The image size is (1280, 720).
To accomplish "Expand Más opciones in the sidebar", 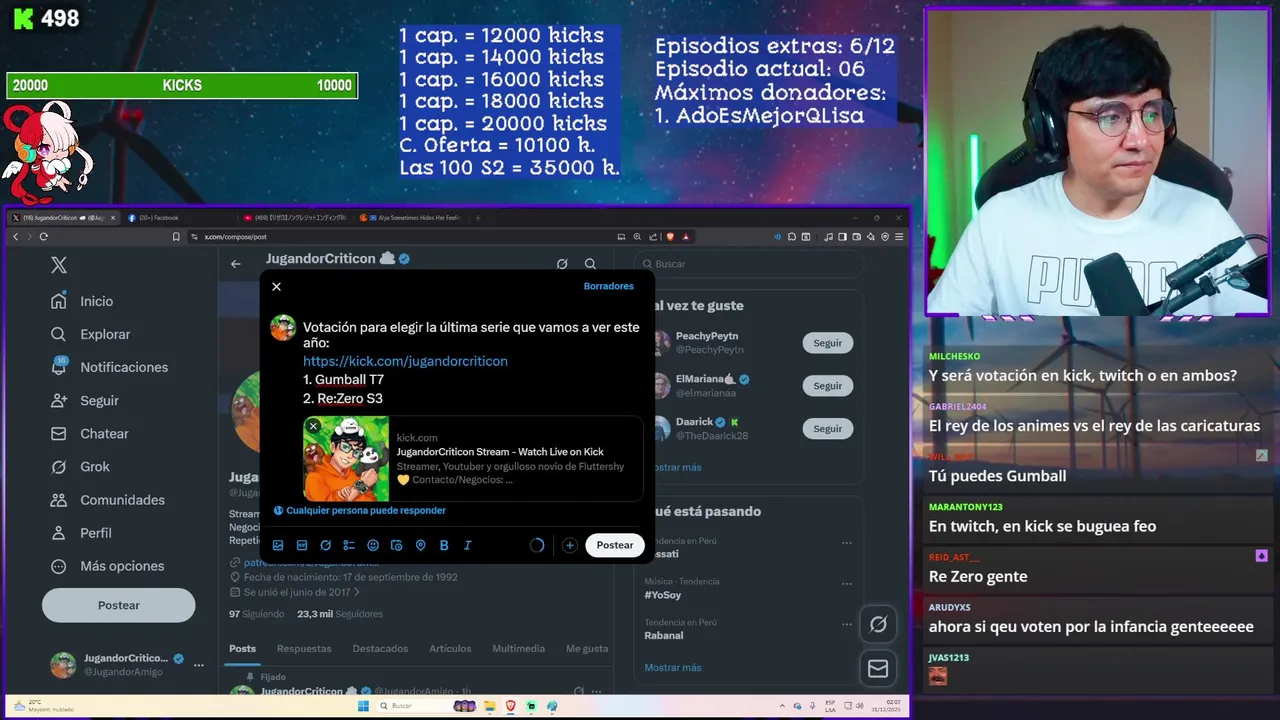I will (109, 565).
